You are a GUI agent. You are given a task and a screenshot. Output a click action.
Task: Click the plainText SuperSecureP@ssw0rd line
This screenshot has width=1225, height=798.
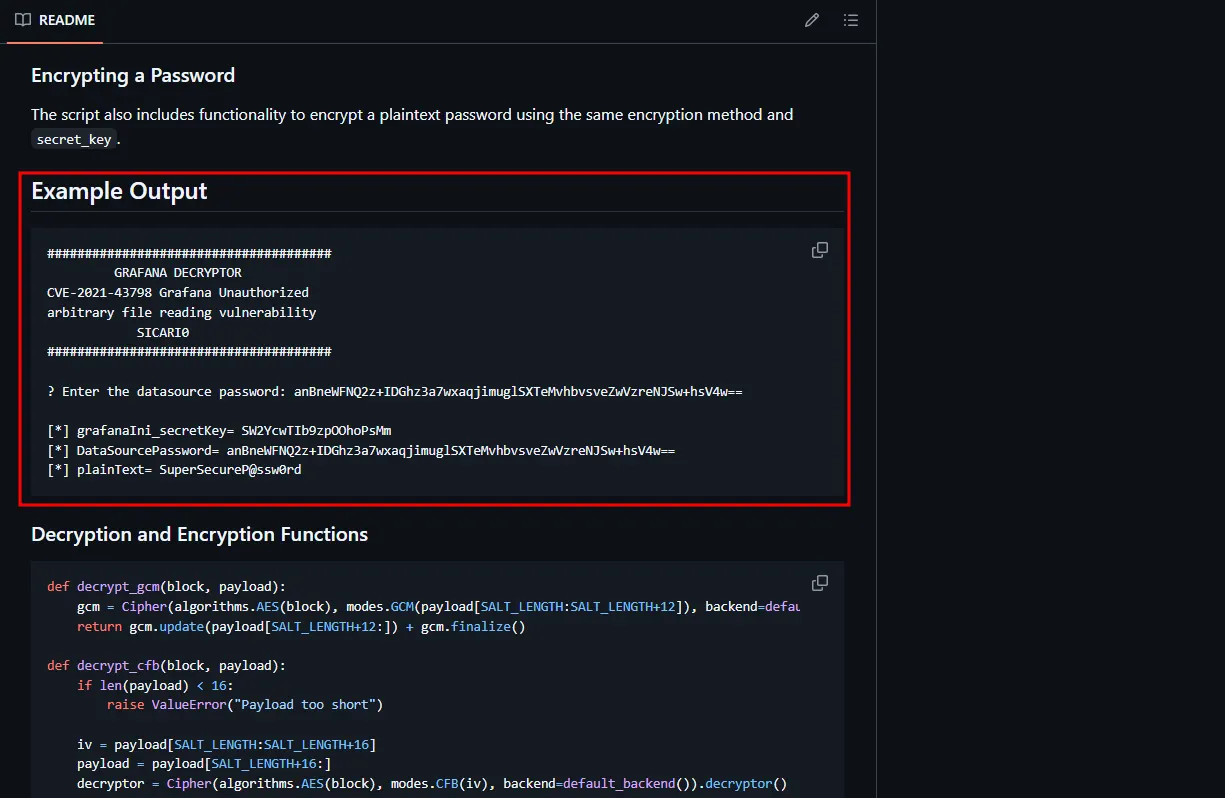[x=174, y=470]
